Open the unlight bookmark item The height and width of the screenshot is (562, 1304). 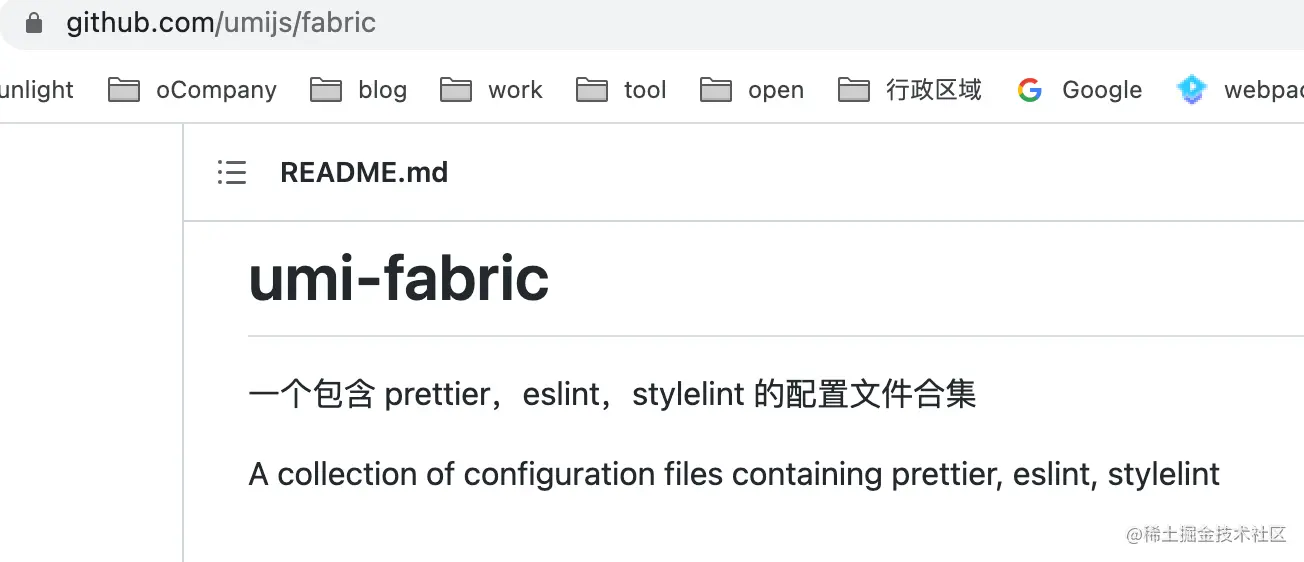(37, 90)
